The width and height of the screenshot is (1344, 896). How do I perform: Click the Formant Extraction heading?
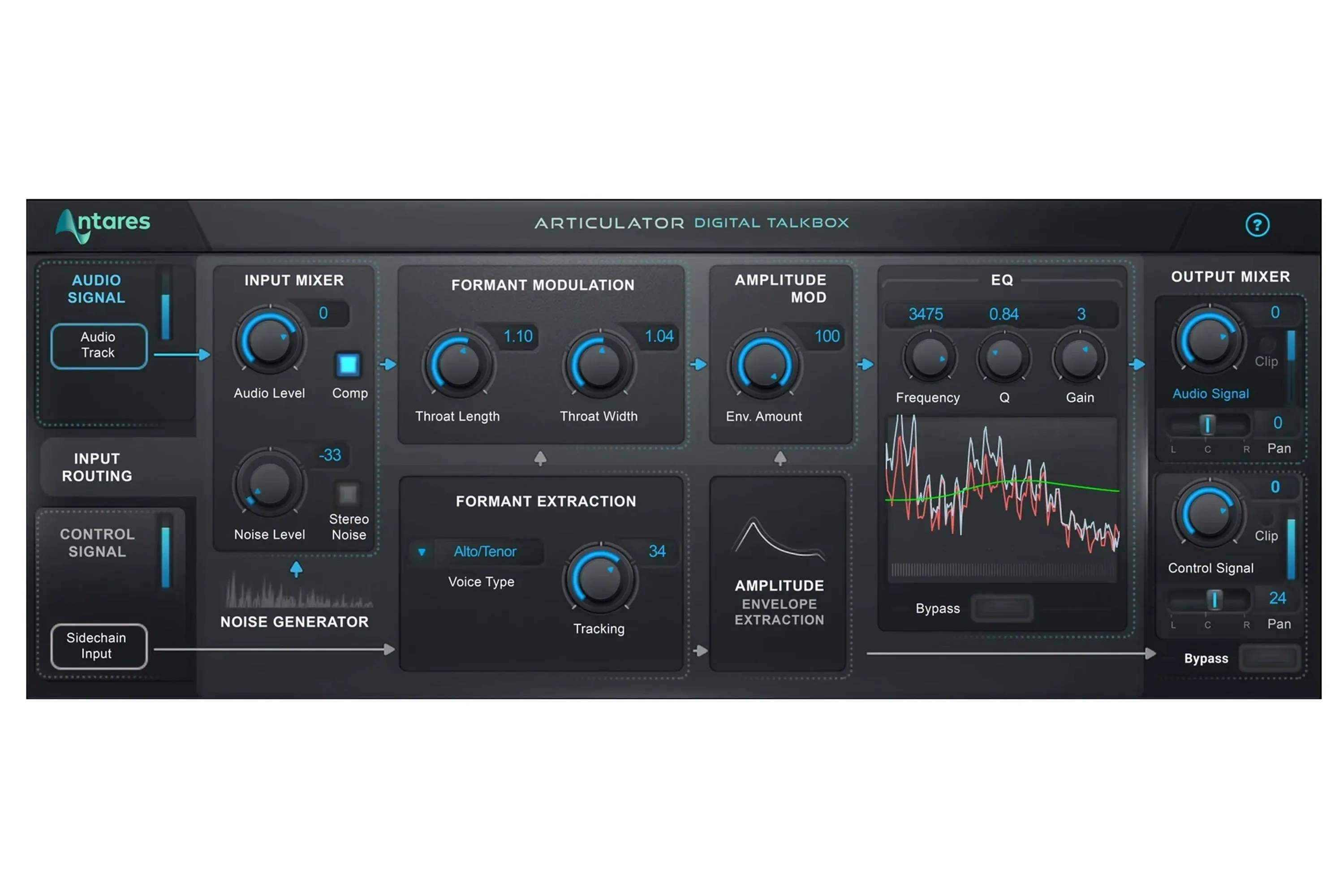(x=546, y=501)
